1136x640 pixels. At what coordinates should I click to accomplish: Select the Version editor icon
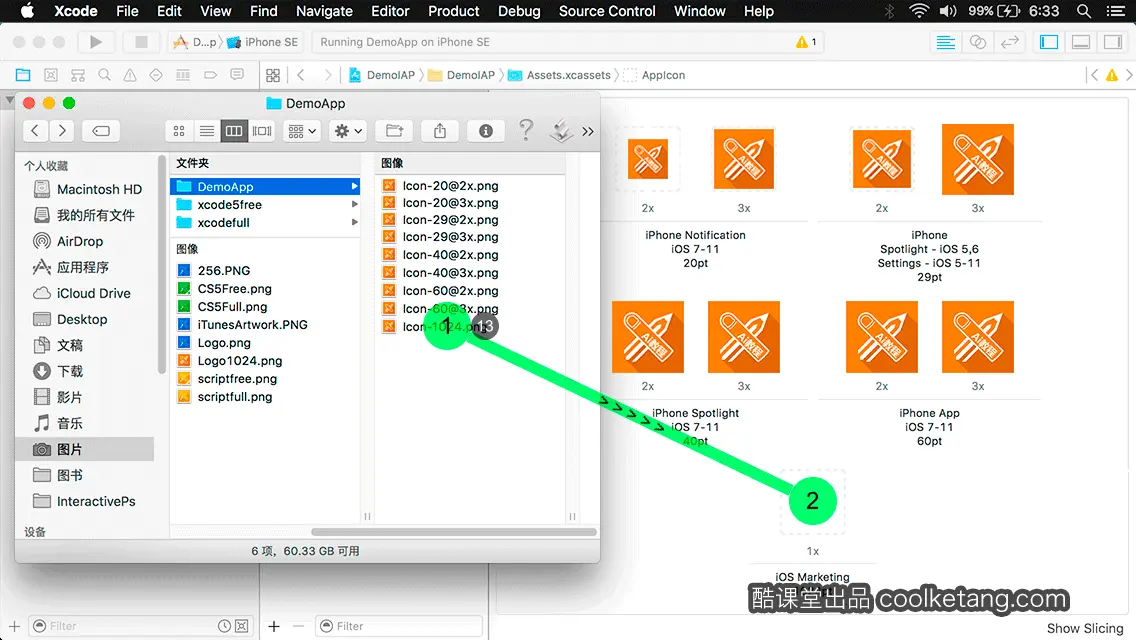tap(1009, 42)
